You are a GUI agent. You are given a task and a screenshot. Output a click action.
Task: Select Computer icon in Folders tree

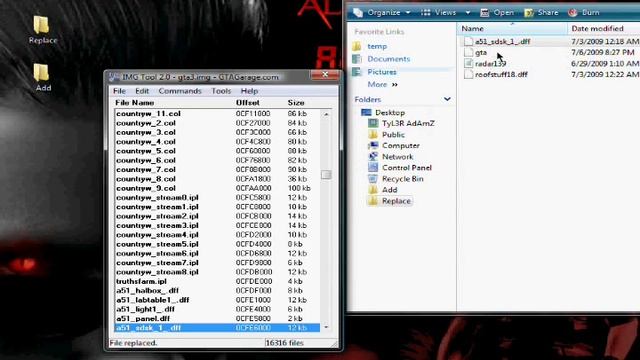pos(373,145)
